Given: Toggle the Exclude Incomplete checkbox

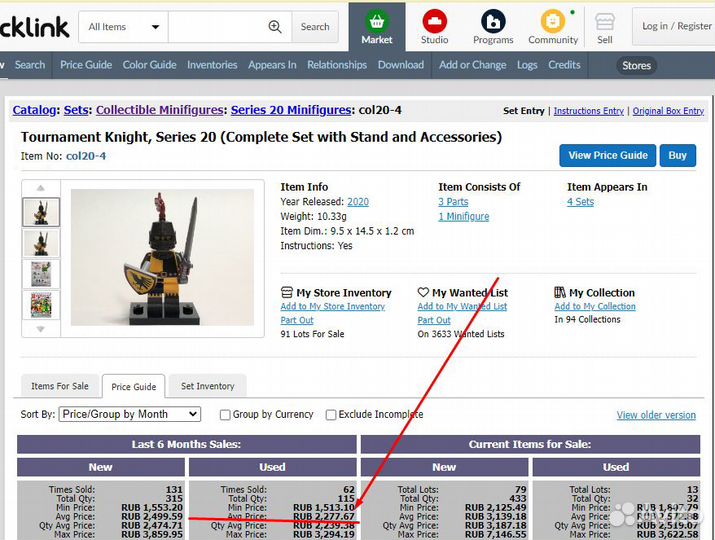Looking at the screenshot, I should coord(331,415).
